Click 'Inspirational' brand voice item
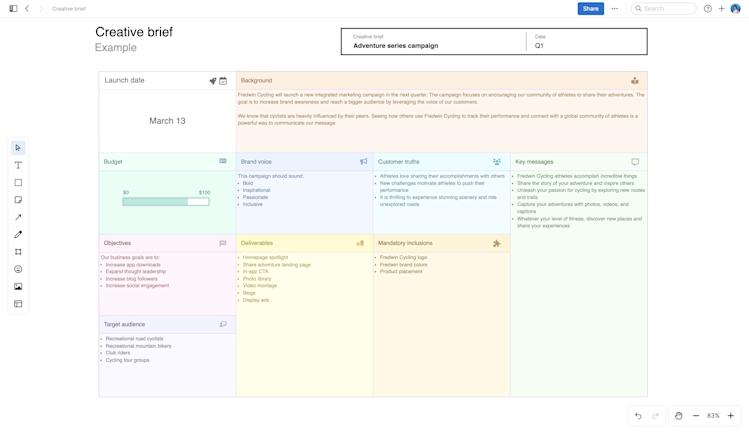 [x=256, y=190]
